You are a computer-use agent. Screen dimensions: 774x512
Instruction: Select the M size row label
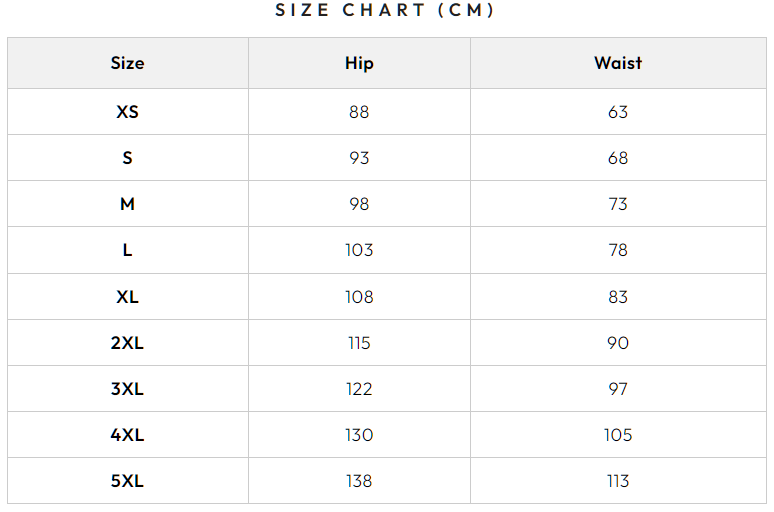pyautogui.click(x=127, y=204)
